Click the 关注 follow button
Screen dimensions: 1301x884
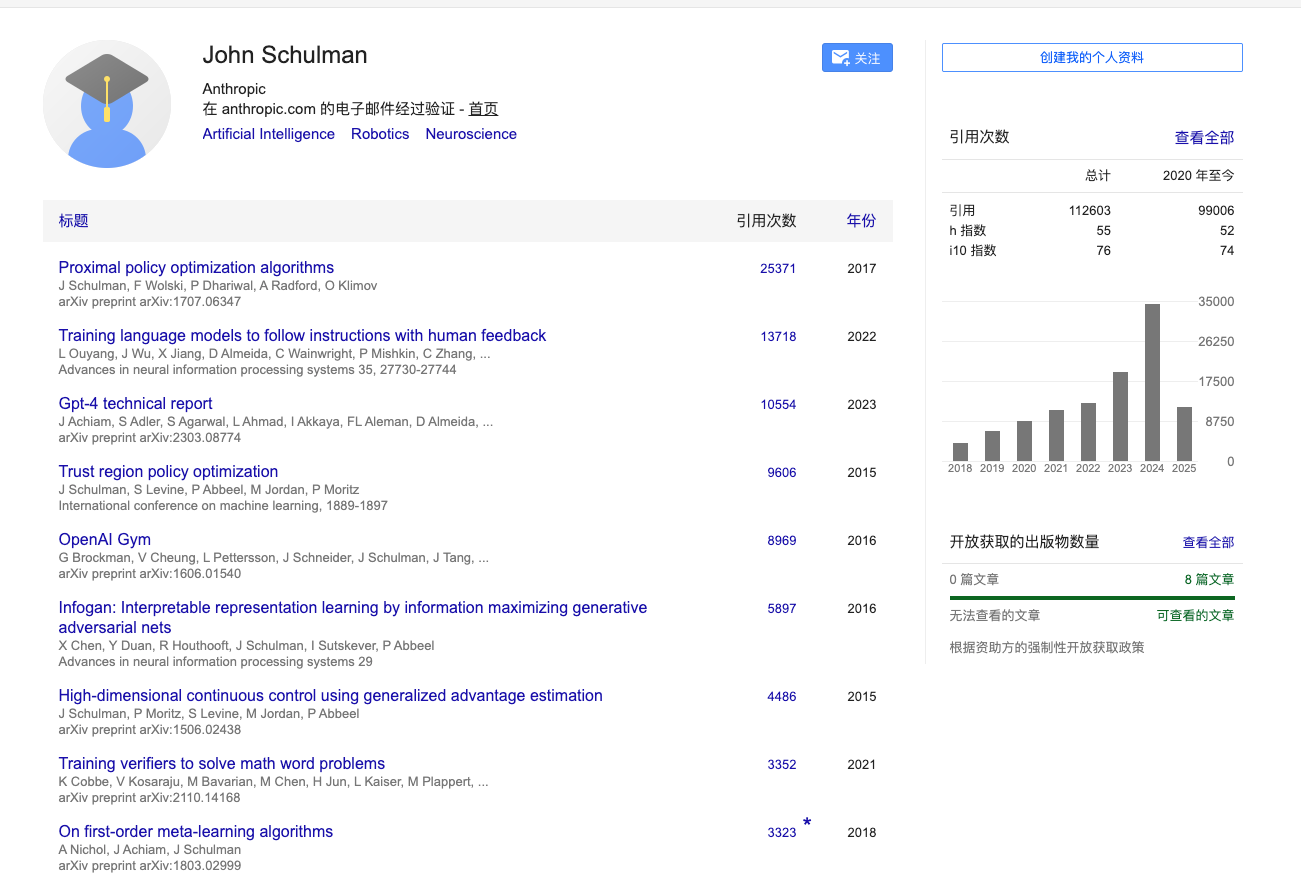[857, 58]
